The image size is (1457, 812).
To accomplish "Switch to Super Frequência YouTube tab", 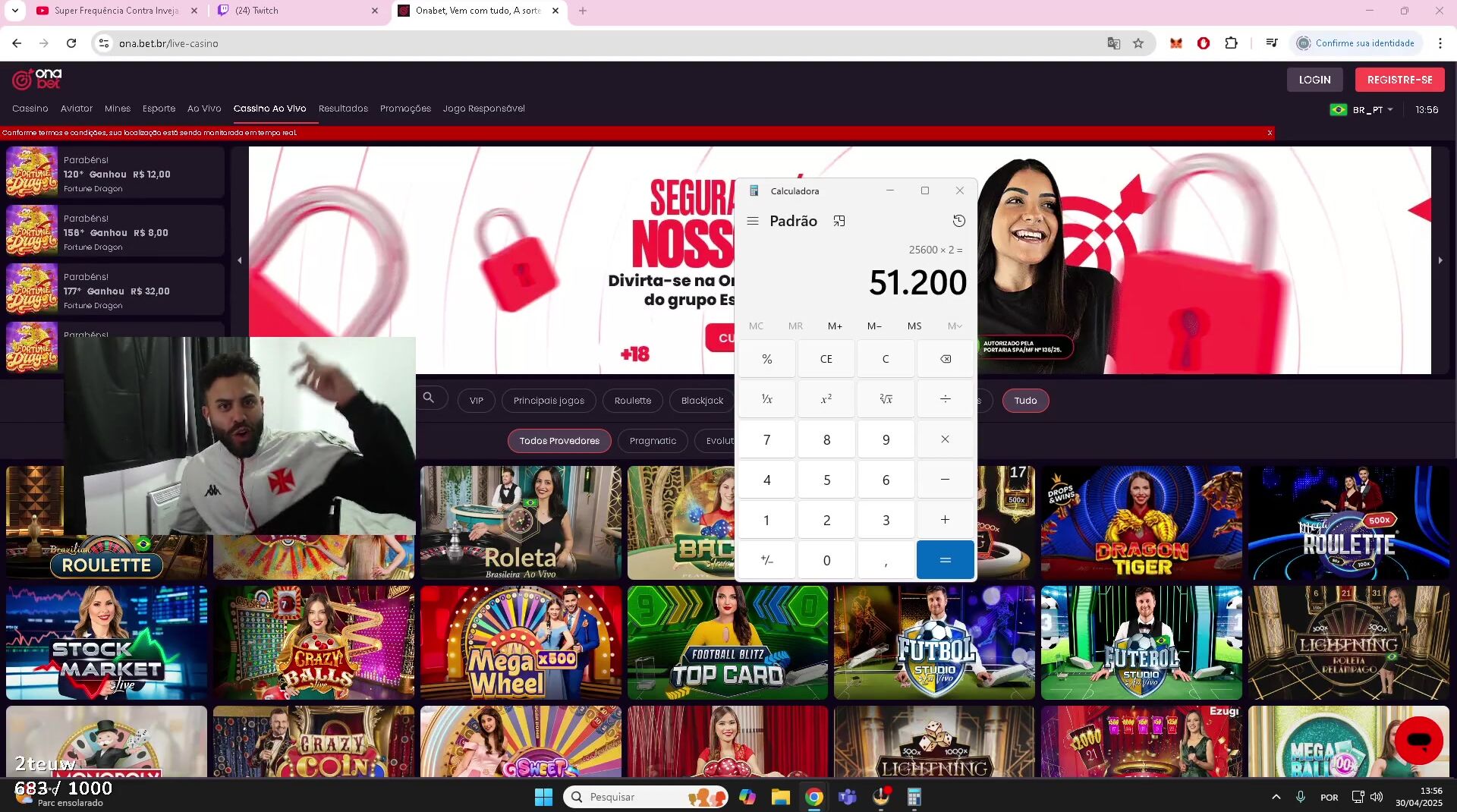I will (x=117, y=11).
